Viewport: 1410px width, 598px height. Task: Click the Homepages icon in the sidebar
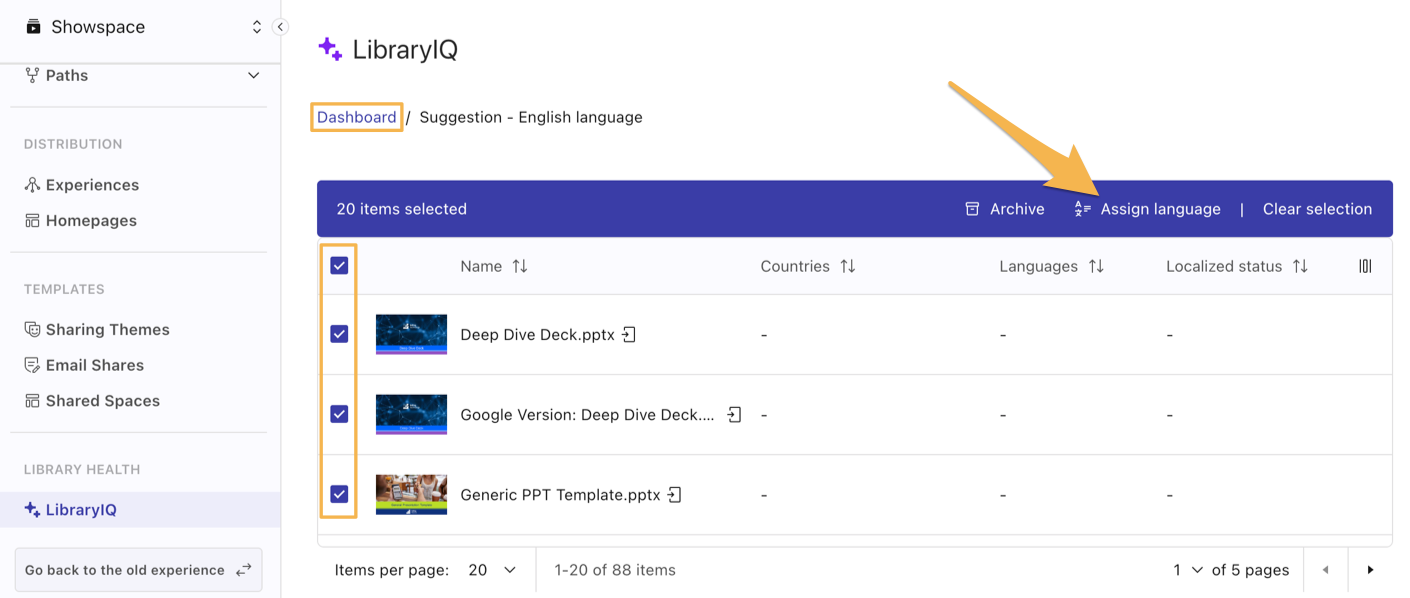click(x=31, y=220)
